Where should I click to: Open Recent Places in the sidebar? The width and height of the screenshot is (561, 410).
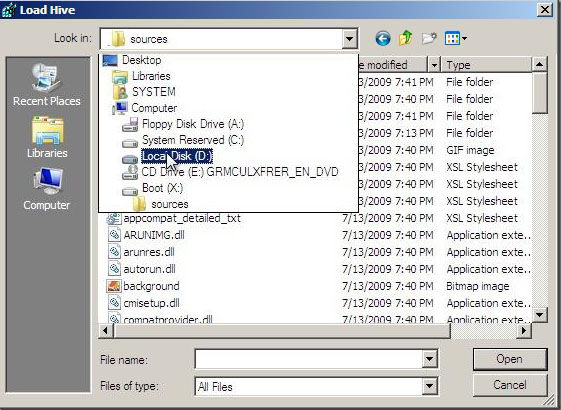[47, 85]
